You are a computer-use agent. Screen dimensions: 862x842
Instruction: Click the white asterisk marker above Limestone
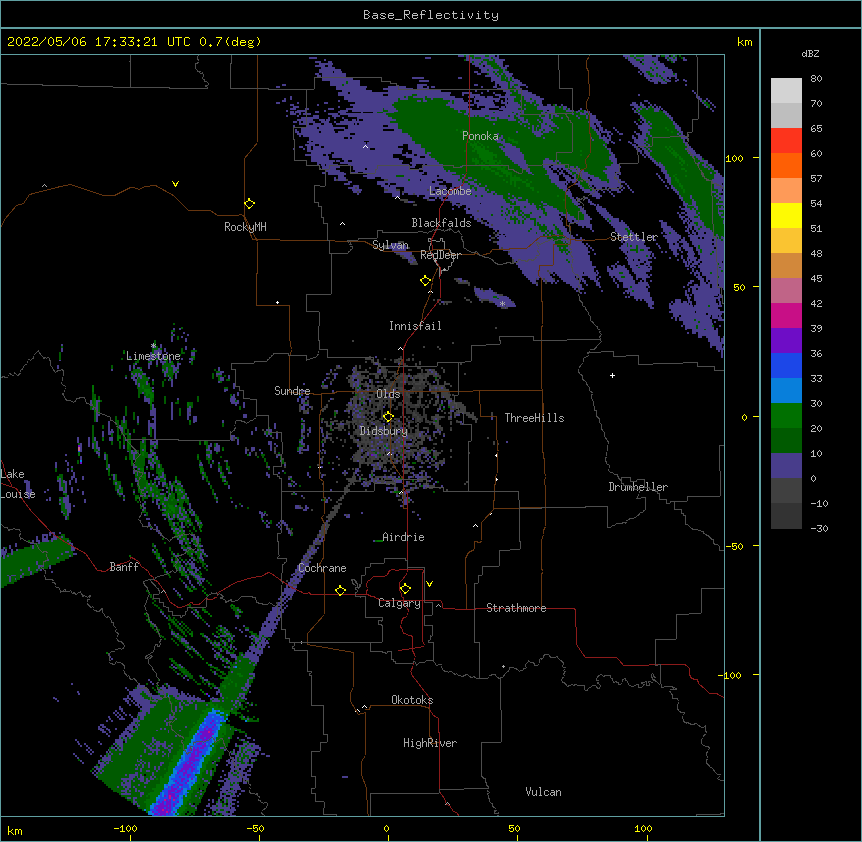153,346
